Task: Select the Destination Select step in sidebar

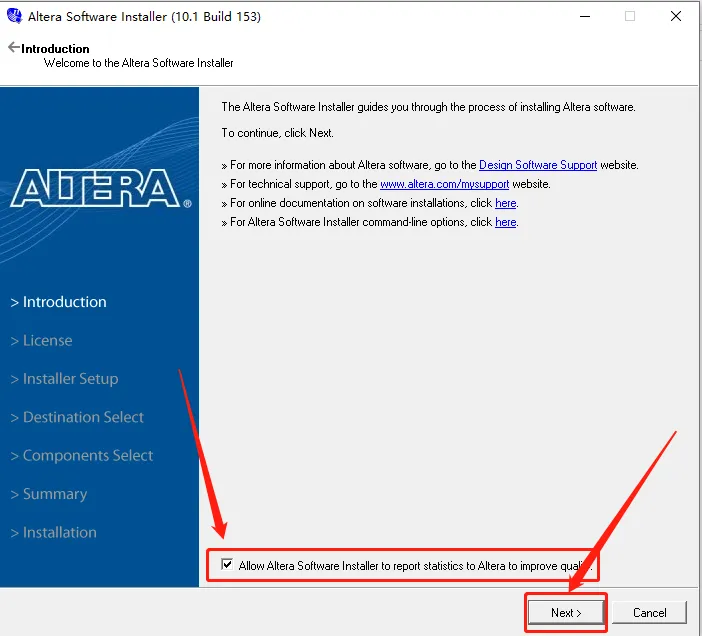Action: (77, 417)
